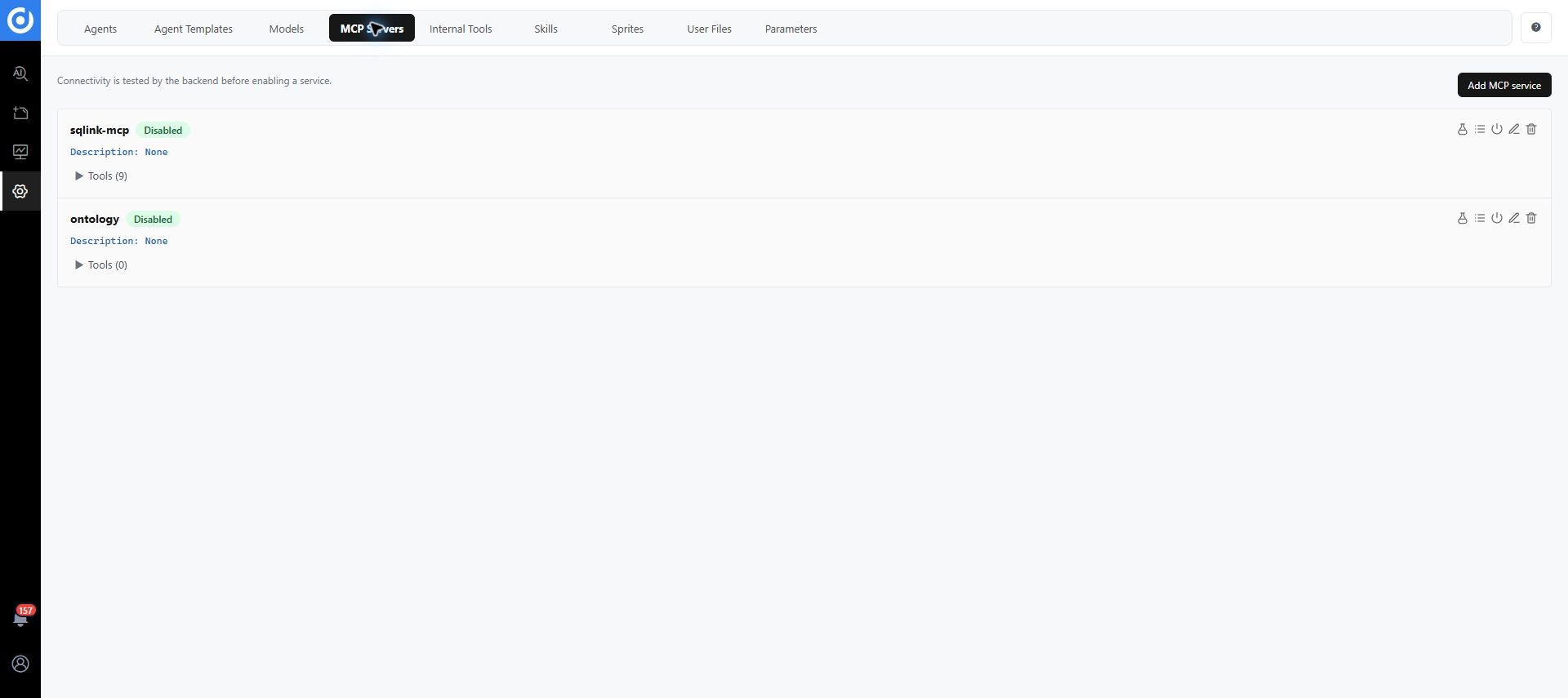The height and width of the screenshot is (698, 1568).
Task: Switch to the Internal Tools tab
Action: click(x=461, y=29)
